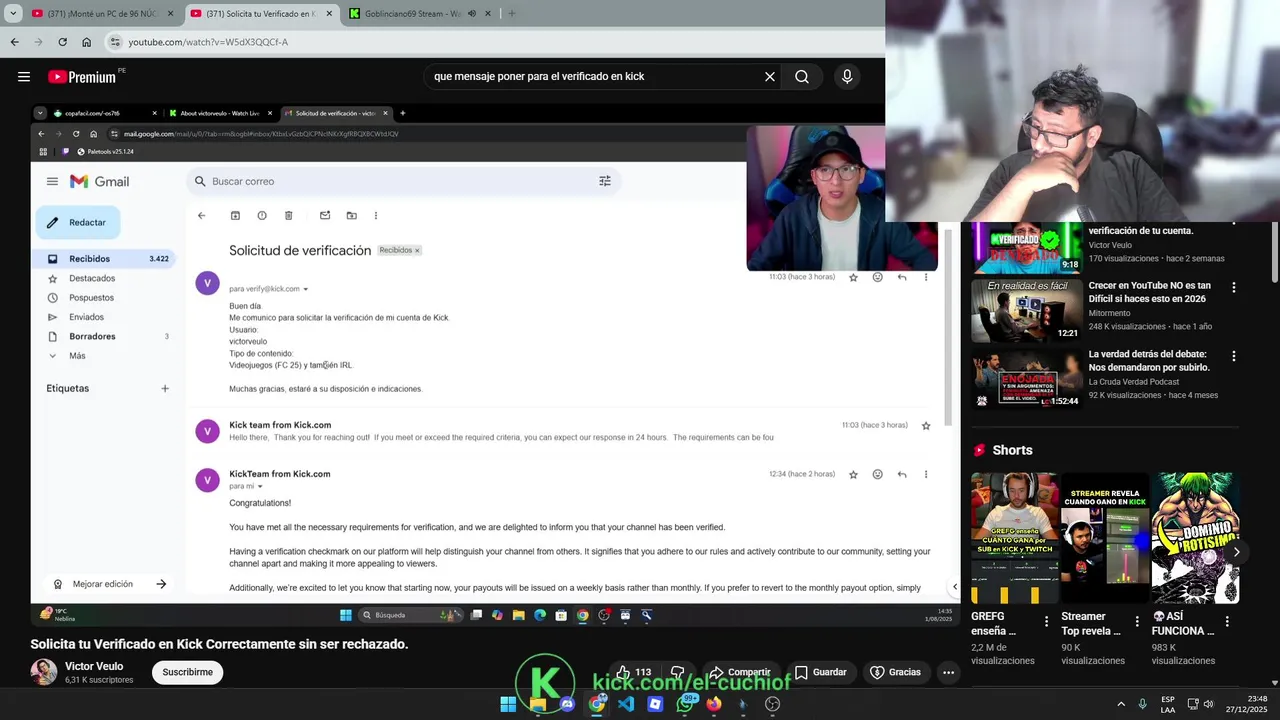Like the video with the 113 thumbs-up
The height and width of the screenshot is (720, 1280).
click(634, 672)
